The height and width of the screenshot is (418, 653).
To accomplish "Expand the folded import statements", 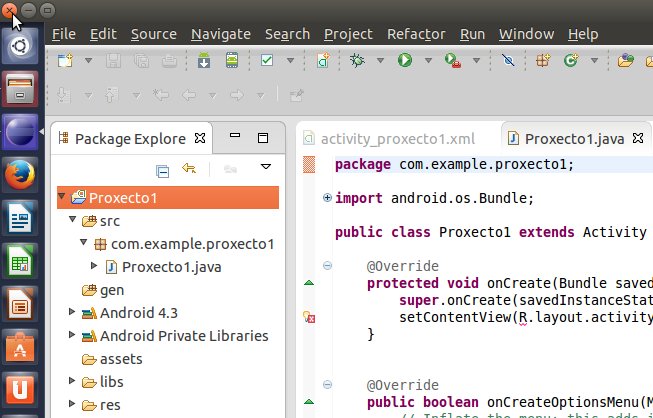I will tap(327, 198).
